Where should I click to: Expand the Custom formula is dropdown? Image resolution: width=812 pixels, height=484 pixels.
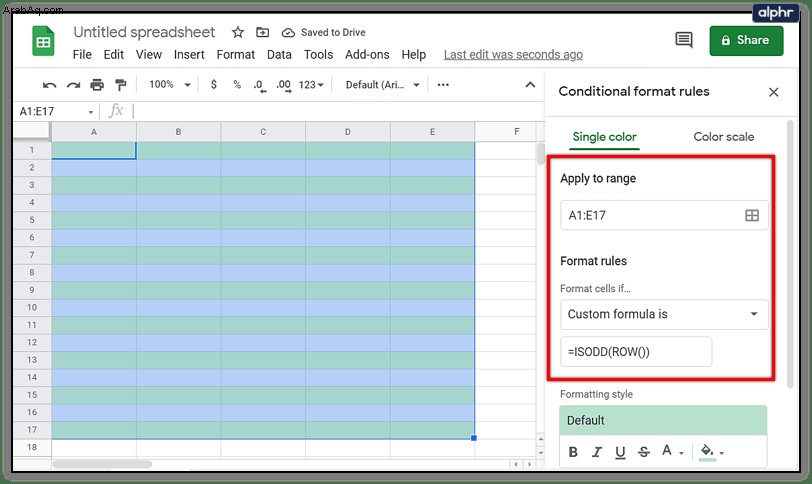(x=664, y=314)
